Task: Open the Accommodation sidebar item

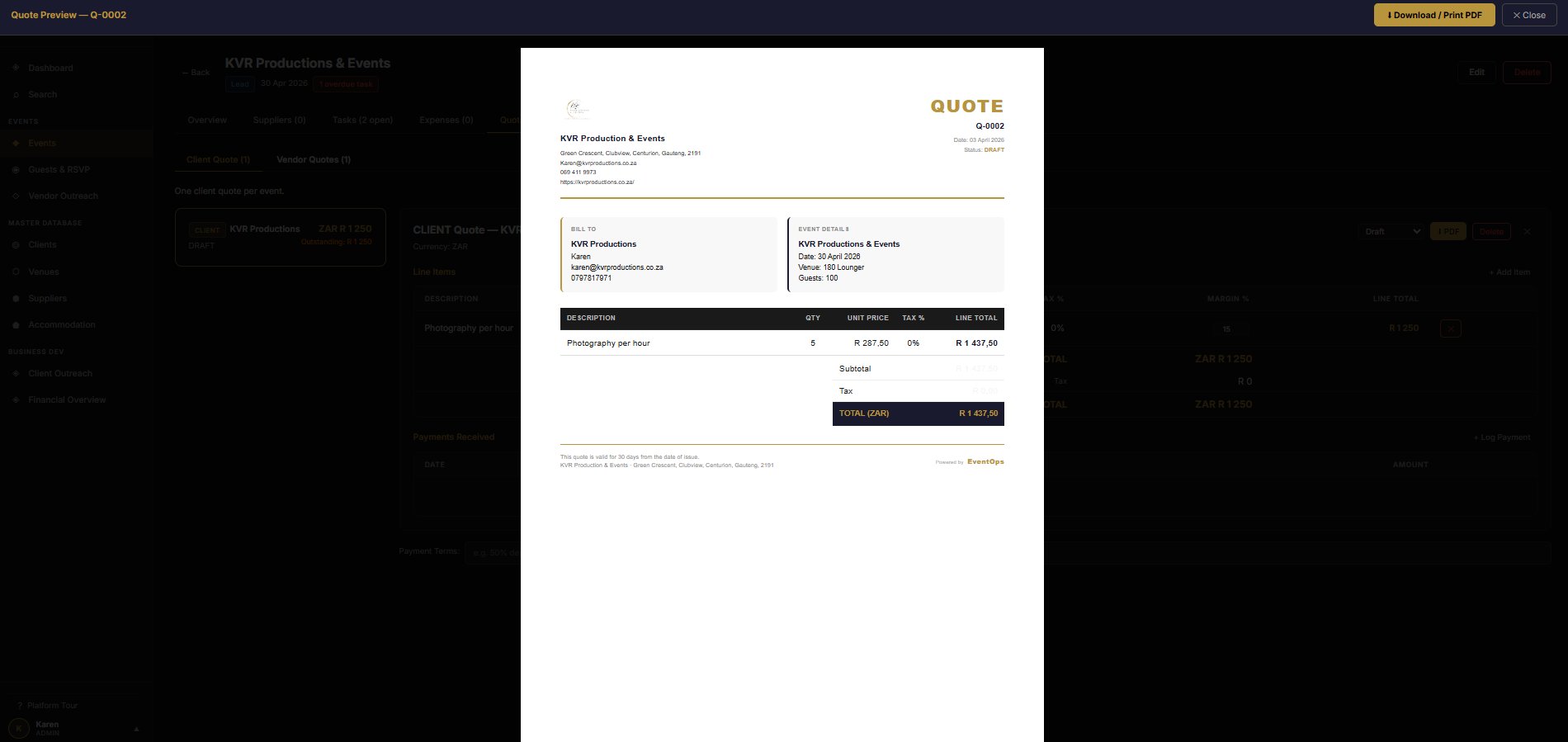Action: (62, 325)
